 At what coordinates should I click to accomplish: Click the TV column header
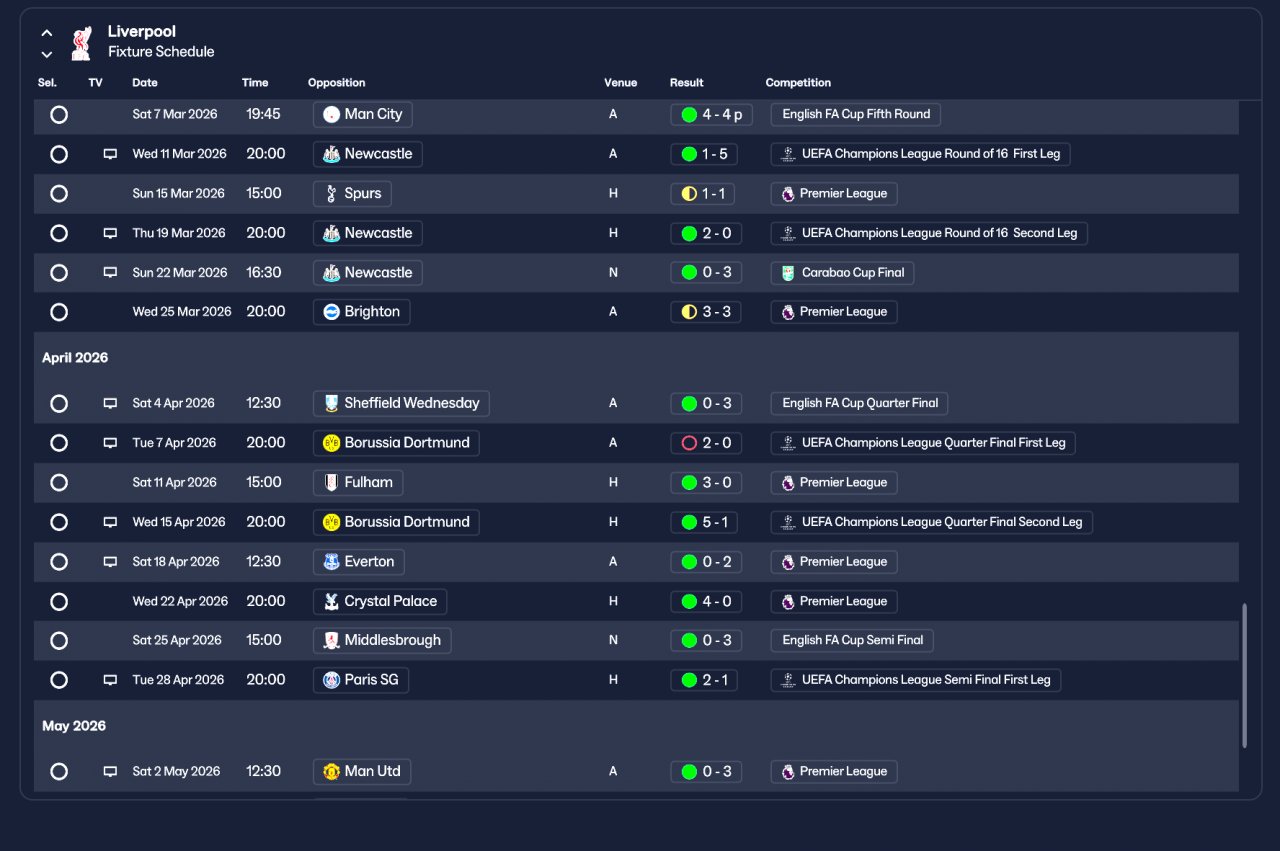point(95,83)
